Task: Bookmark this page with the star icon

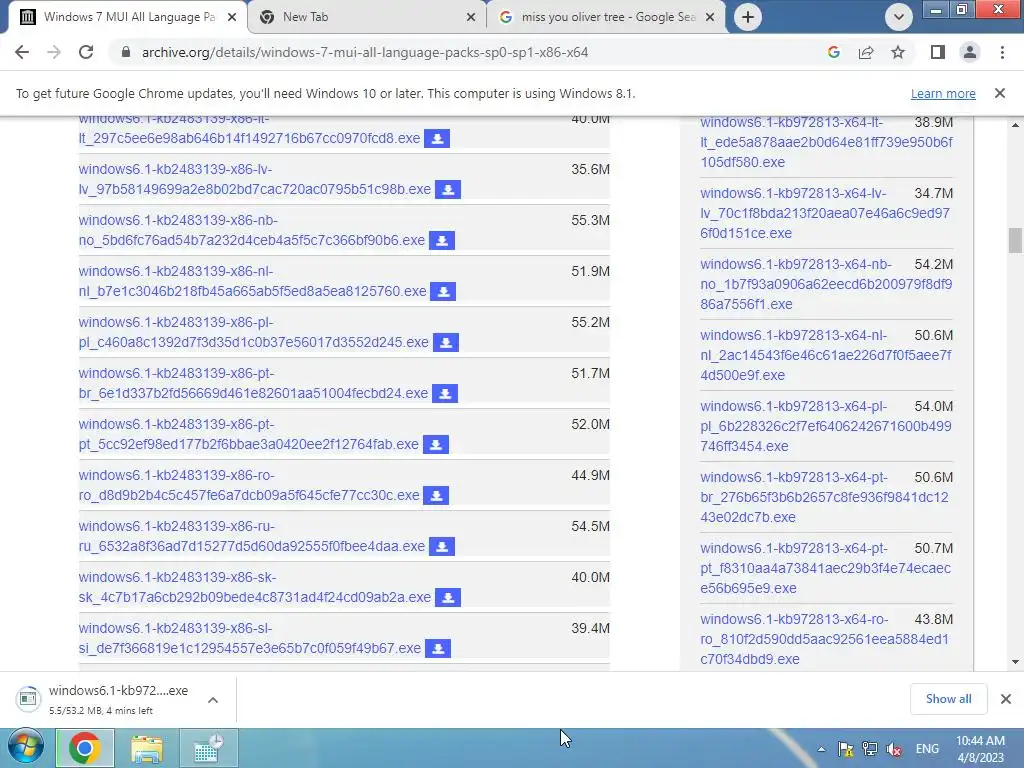Action: coord(898,52)
